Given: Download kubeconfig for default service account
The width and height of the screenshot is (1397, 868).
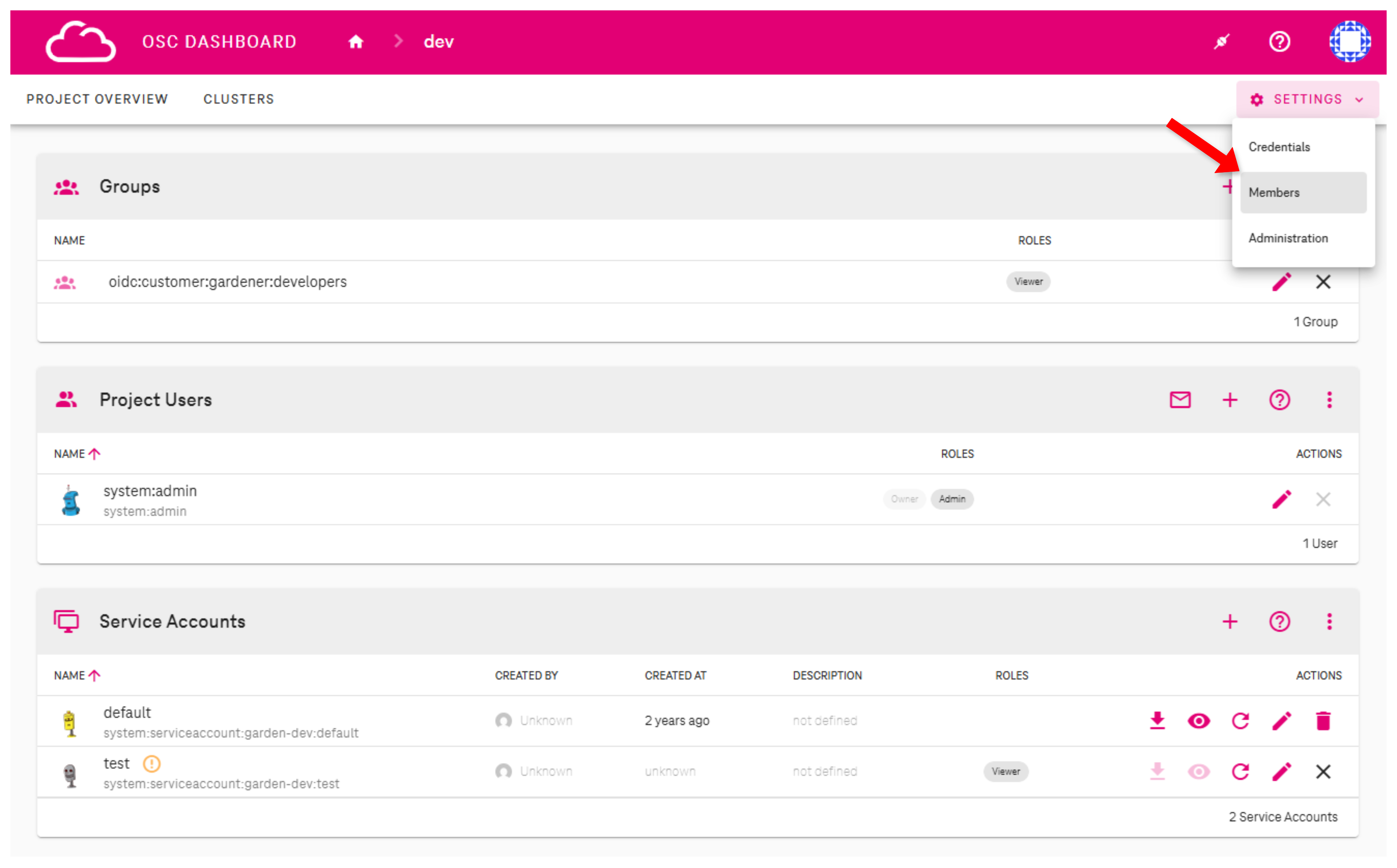Looking at the screenshot, I should [x=1157, y=720].
